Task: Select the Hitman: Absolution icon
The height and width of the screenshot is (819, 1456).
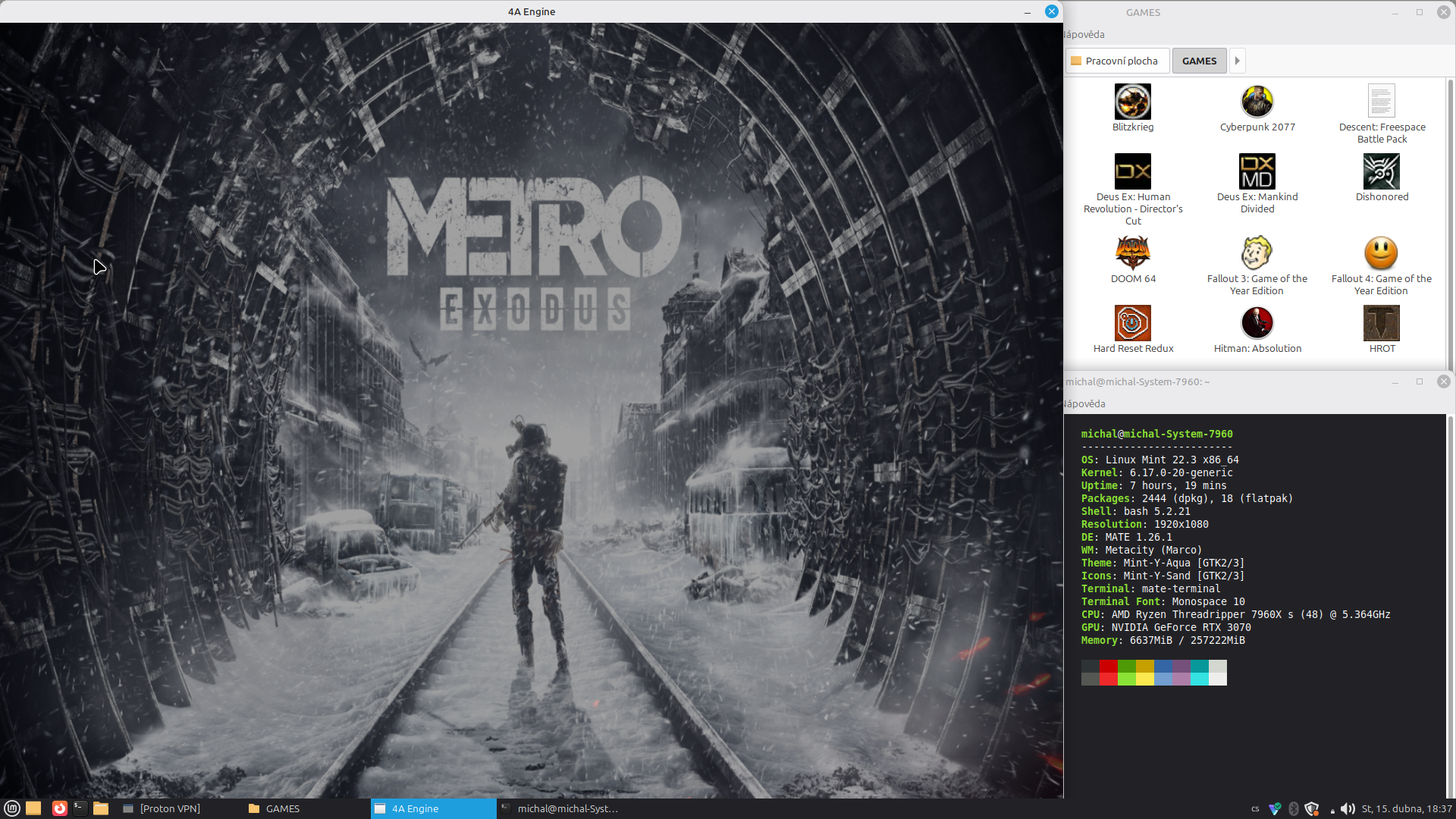Action: [x=1257, y=323]
